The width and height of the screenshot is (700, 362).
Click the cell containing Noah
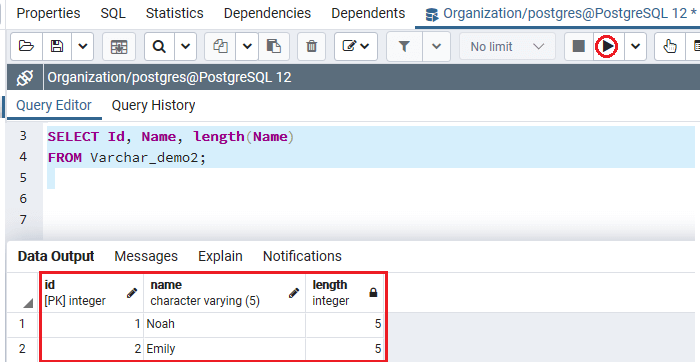point(225,324)
